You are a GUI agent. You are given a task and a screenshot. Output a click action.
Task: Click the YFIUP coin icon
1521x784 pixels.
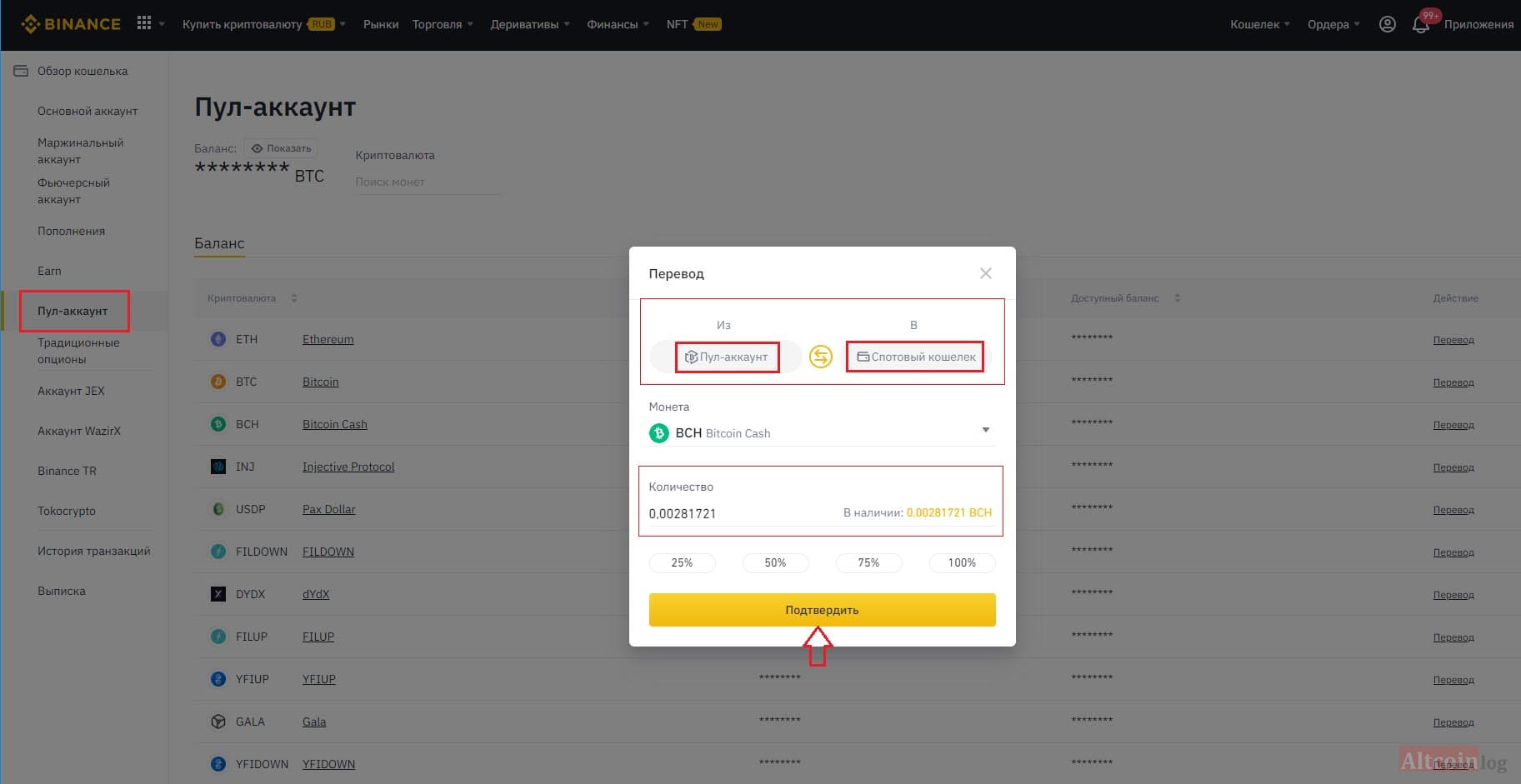[x=218, y=679]
